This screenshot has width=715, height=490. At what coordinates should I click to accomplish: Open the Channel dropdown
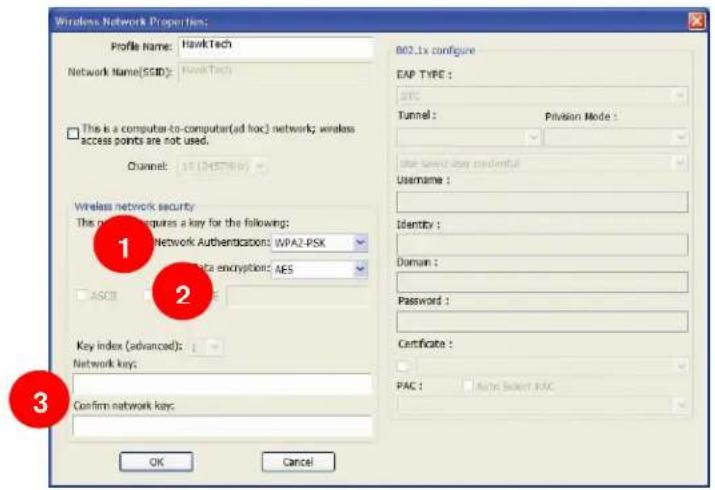pyautogui.click(x=222, y=166)
